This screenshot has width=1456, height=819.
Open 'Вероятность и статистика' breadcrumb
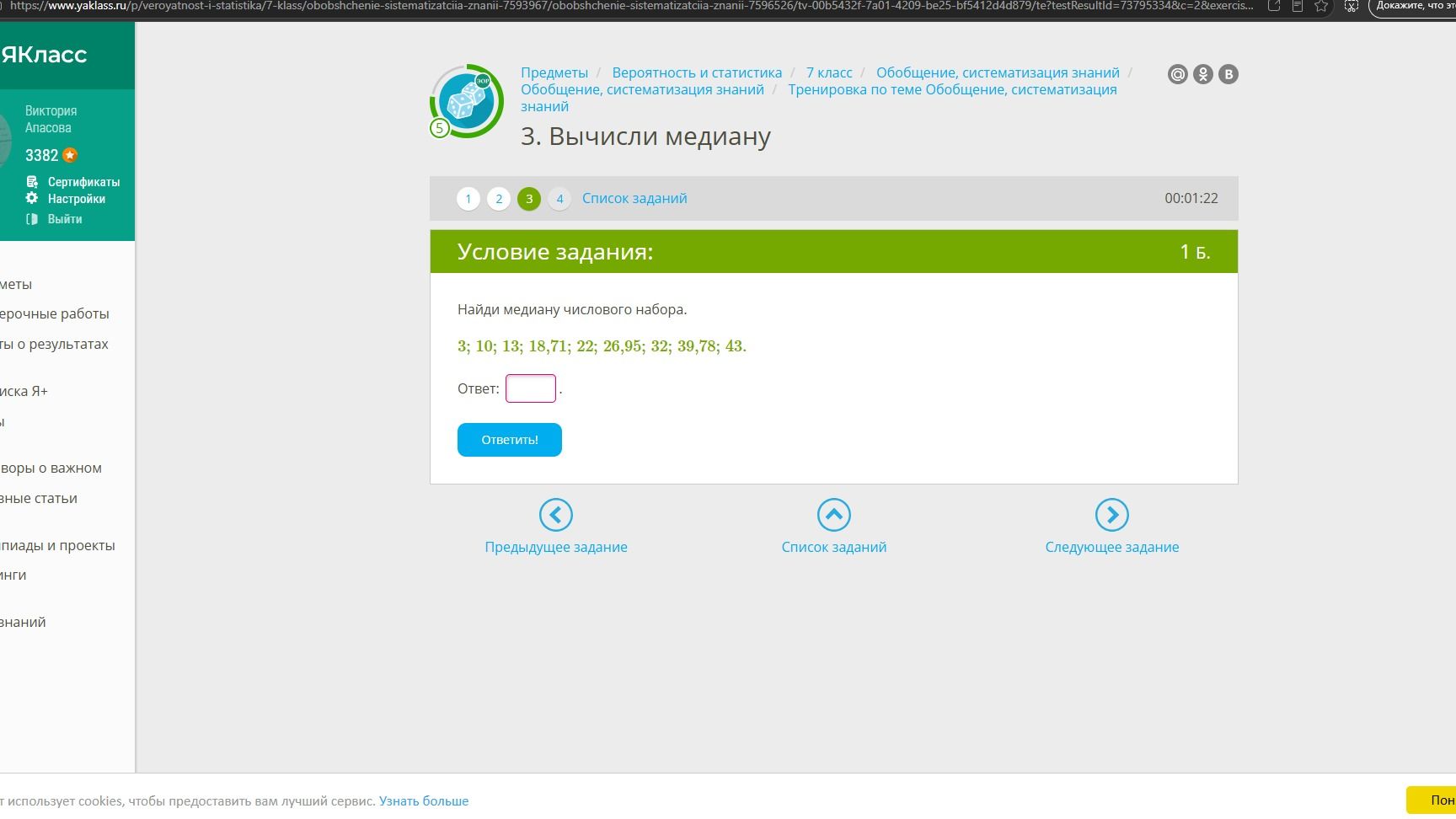(697, 72)
